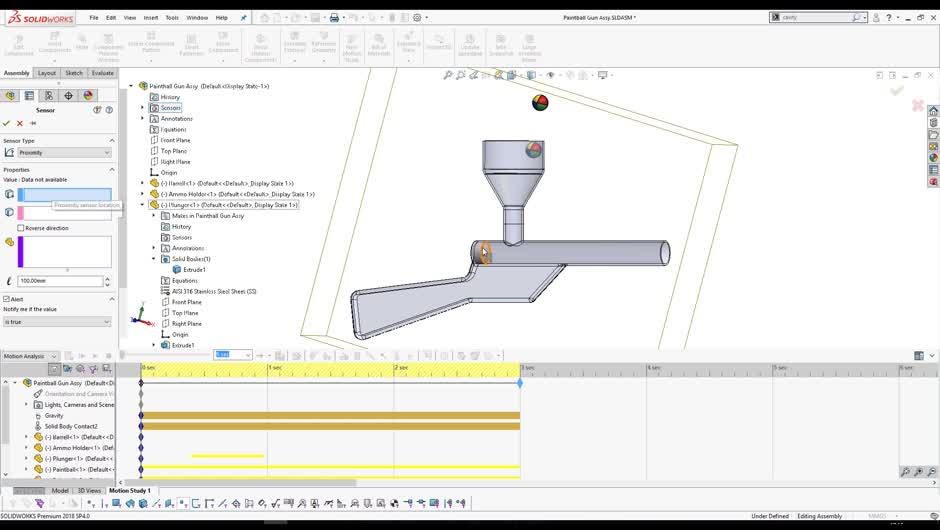The image size is (940, 530).
Task: Expand the Barrel<1> component in feature tree
Action: (143, 183)
